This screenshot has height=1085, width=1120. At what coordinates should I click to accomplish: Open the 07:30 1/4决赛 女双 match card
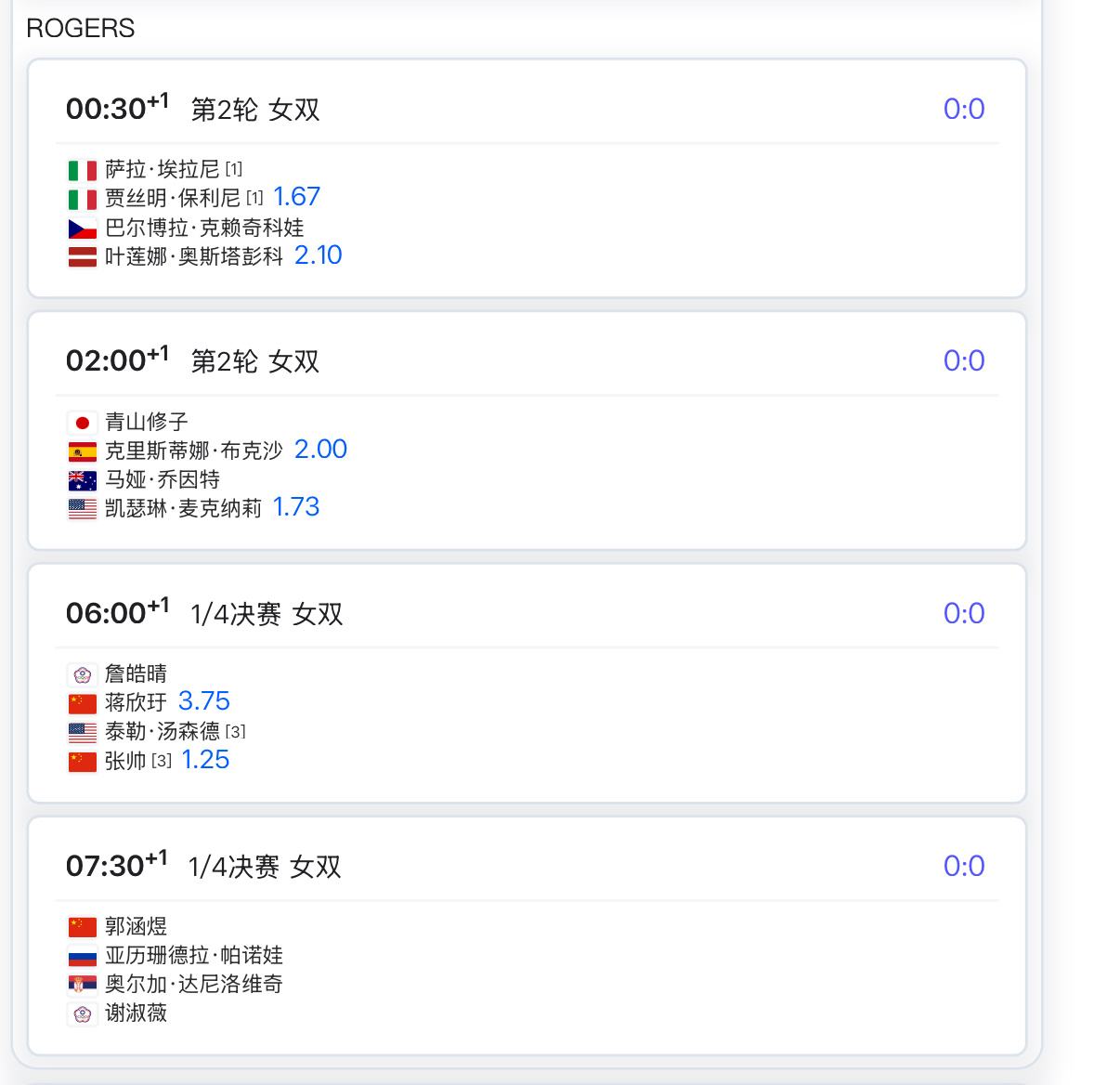(527, 935)
